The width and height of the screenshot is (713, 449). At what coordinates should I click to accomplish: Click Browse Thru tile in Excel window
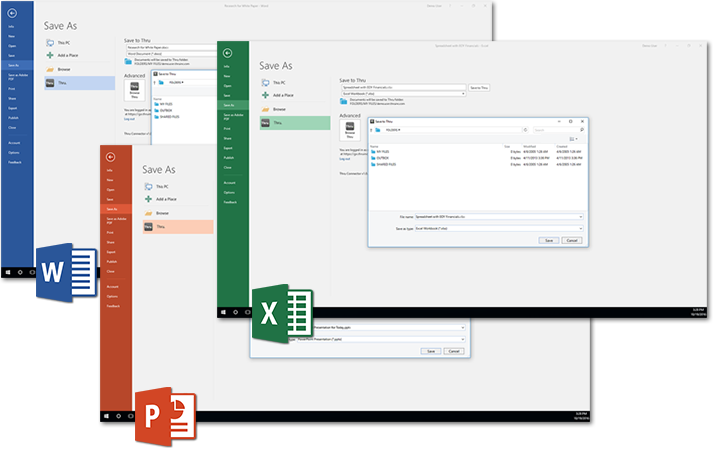point(350,130)
